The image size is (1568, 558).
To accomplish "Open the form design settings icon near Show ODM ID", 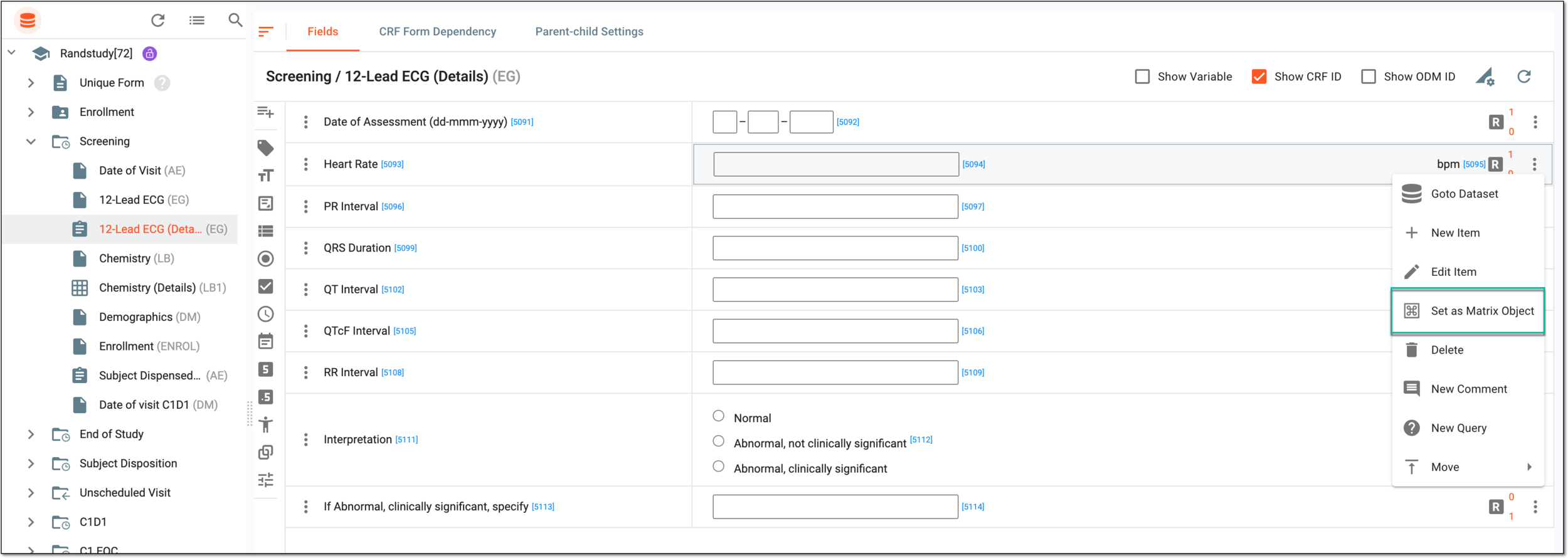I will pos(1485,76).
